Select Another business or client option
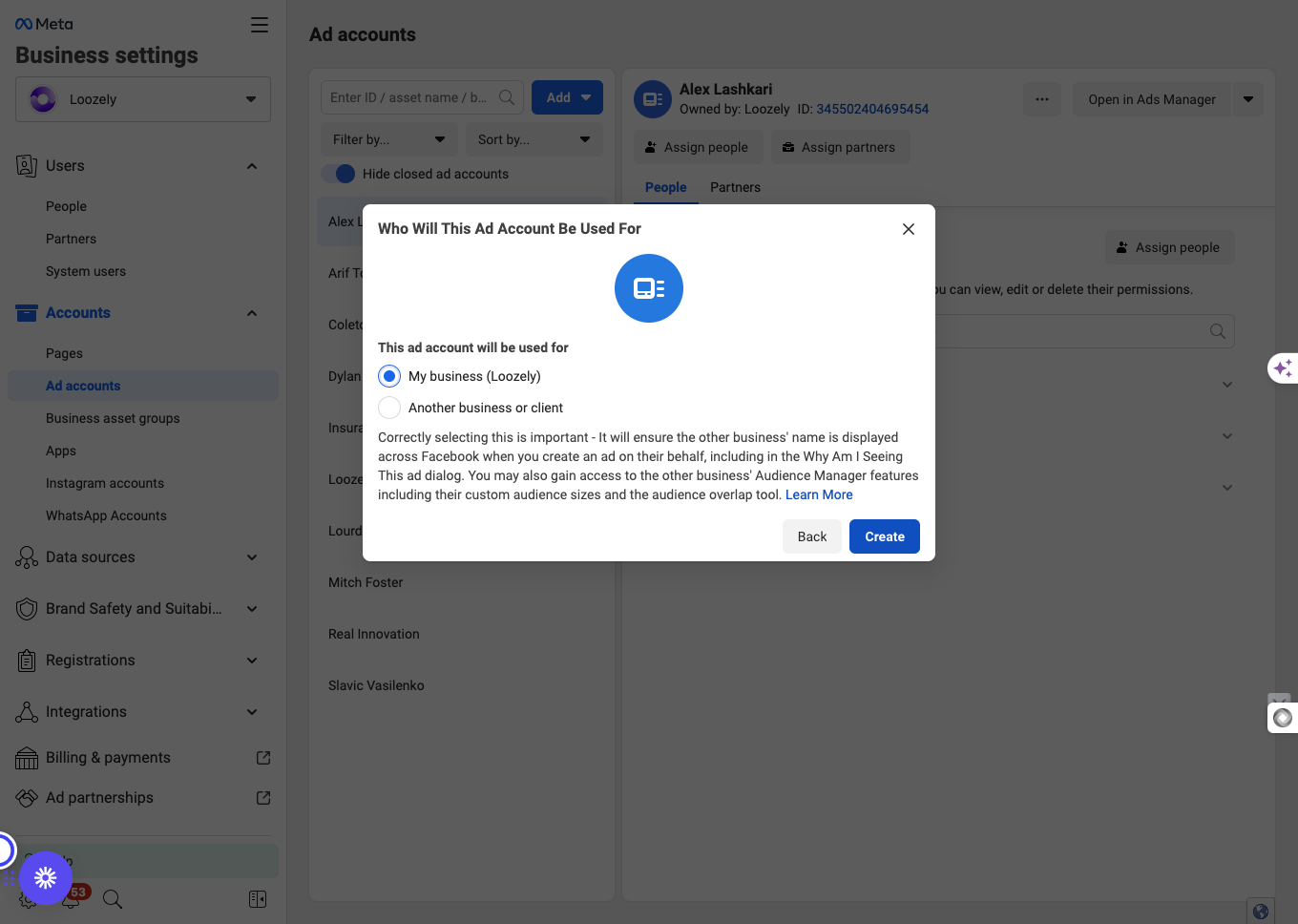 click(389, 408)
